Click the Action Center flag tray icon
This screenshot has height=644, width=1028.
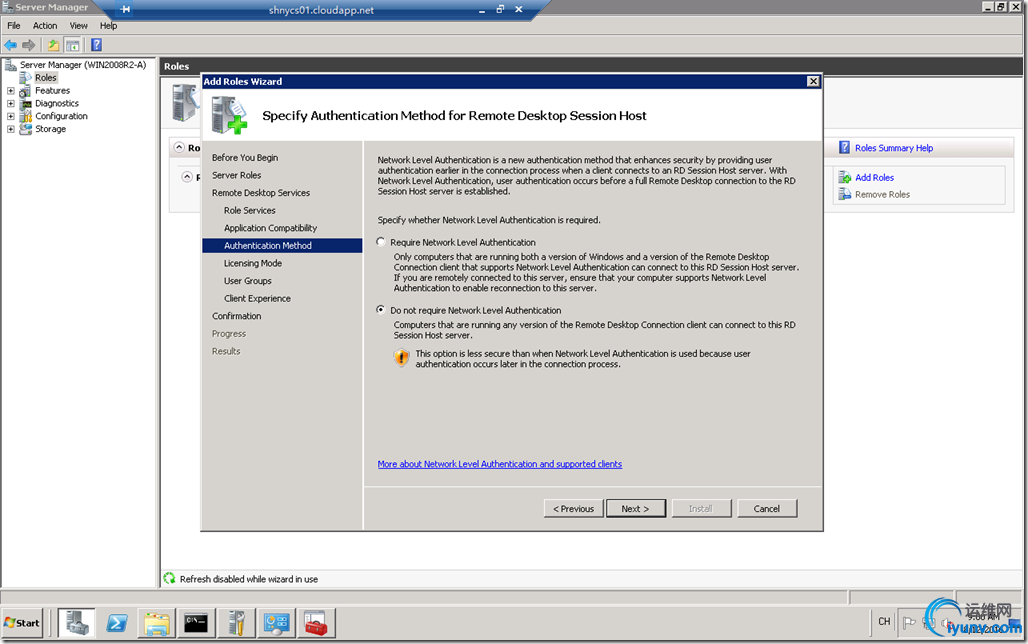coord(909,622)
